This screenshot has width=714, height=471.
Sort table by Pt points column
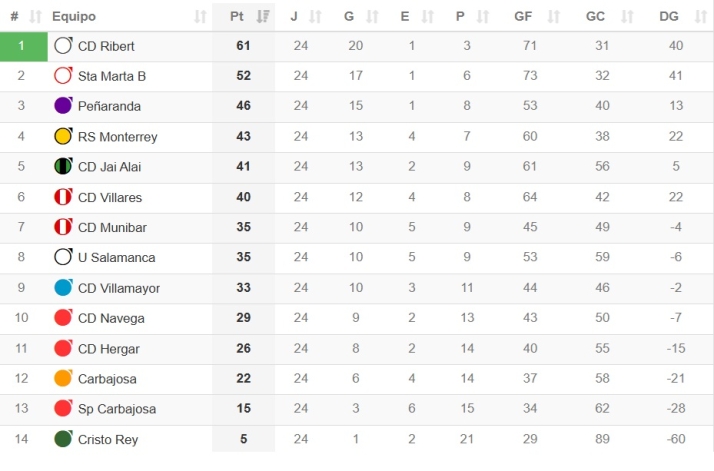click(243, 16)
